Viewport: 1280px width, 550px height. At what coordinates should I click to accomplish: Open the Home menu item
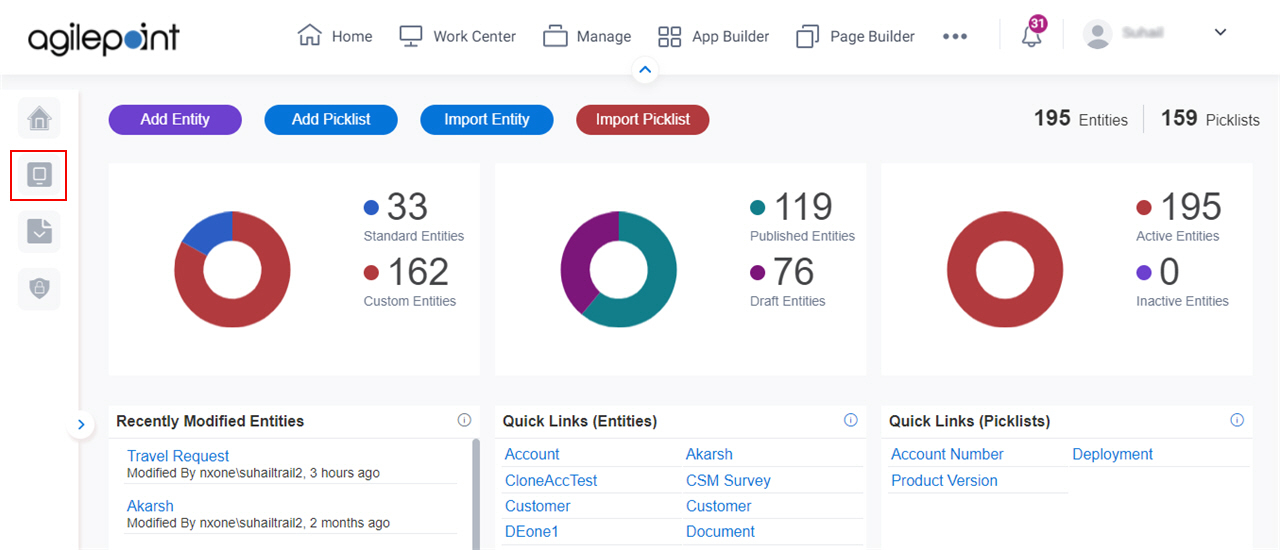[335, 36]
